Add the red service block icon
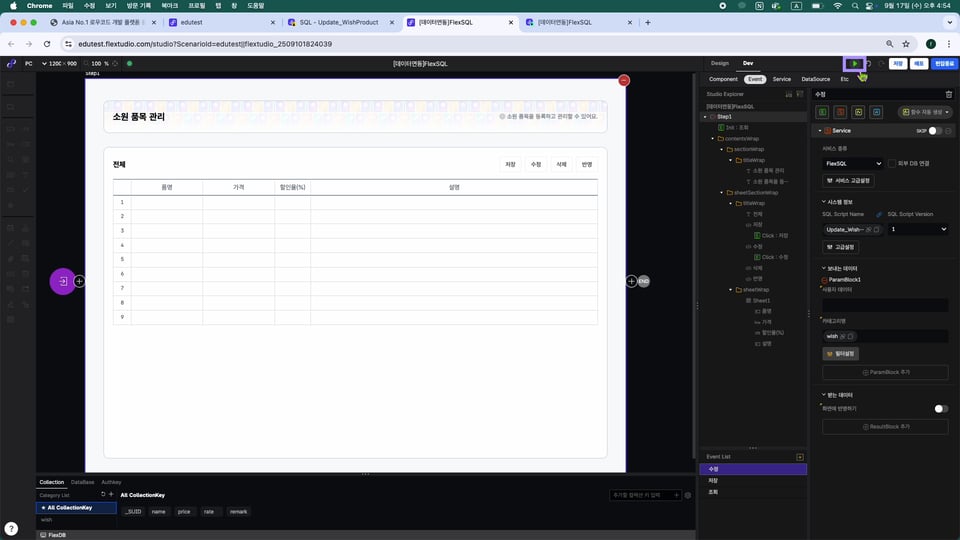 point(840,112)
